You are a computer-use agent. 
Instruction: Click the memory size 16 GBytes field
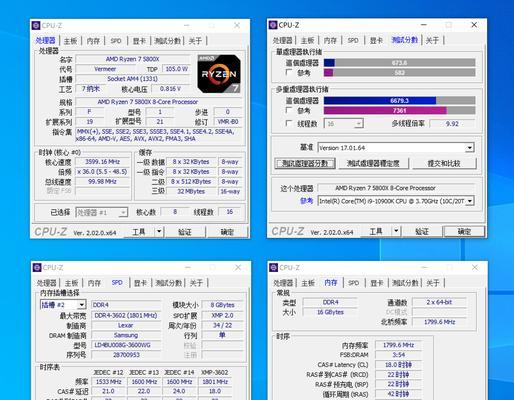330,312
